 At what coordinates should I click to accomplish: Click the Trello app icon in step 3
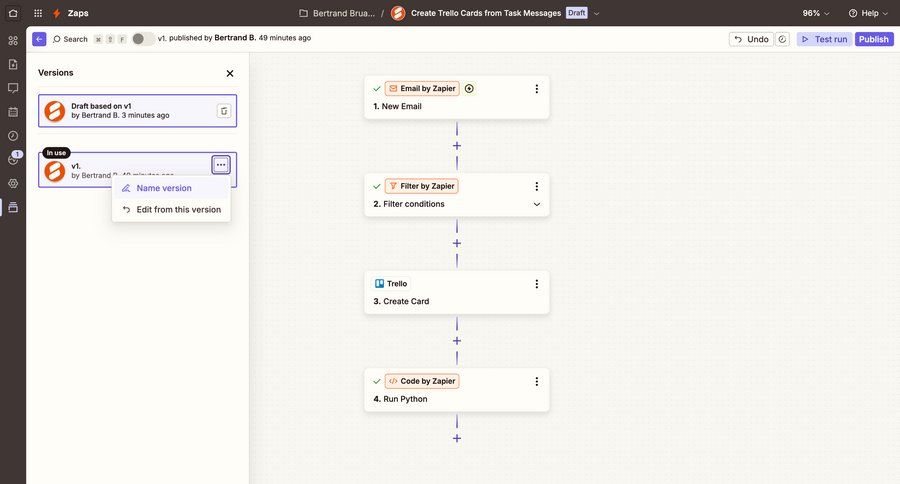point(379,284)
